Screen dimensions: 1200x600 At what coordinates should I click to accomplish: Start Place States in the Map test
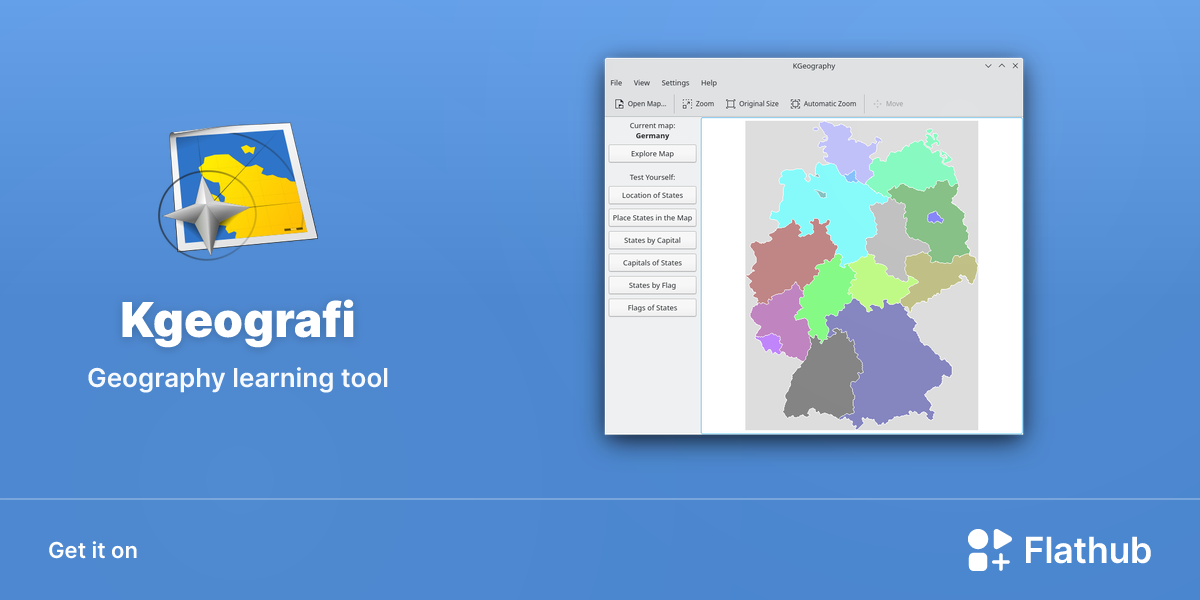[x=652, y=218]
